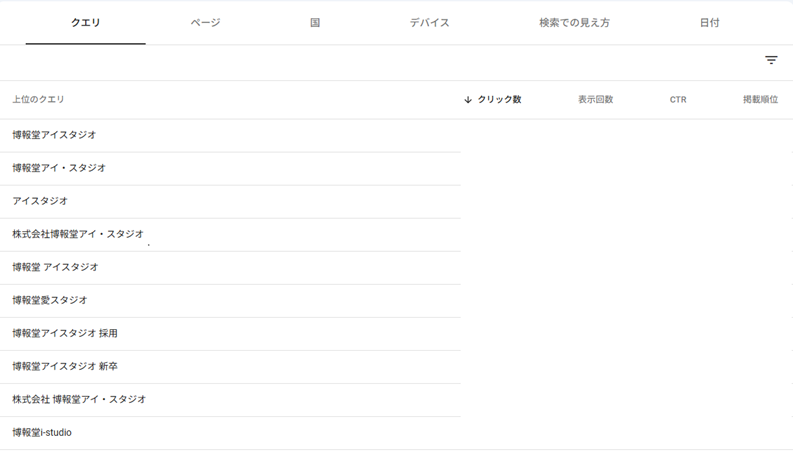793x454 pixels.
Task: Sort the table by 表示回数
Action: (595, 100)
